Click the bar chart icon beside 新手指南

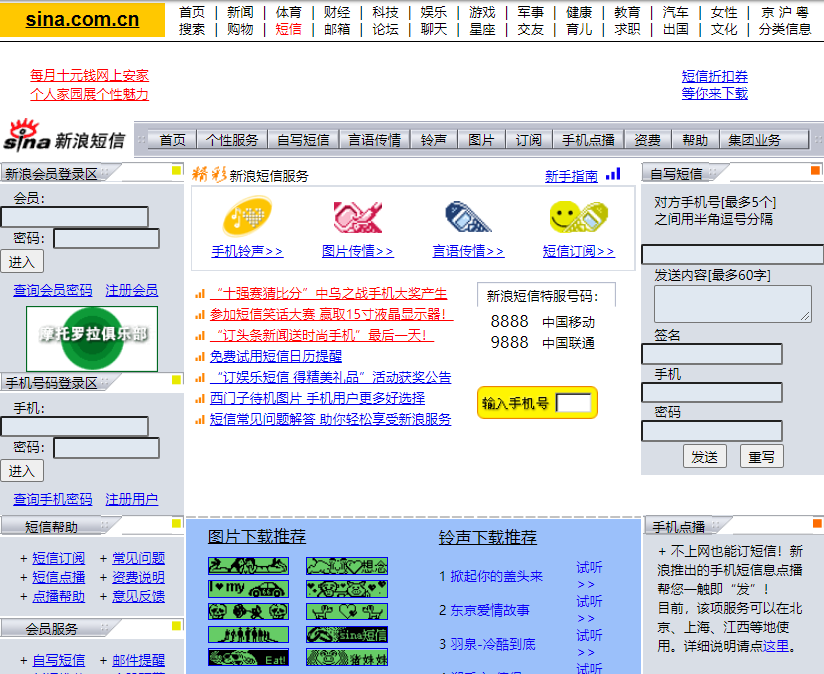click(612, 173)
